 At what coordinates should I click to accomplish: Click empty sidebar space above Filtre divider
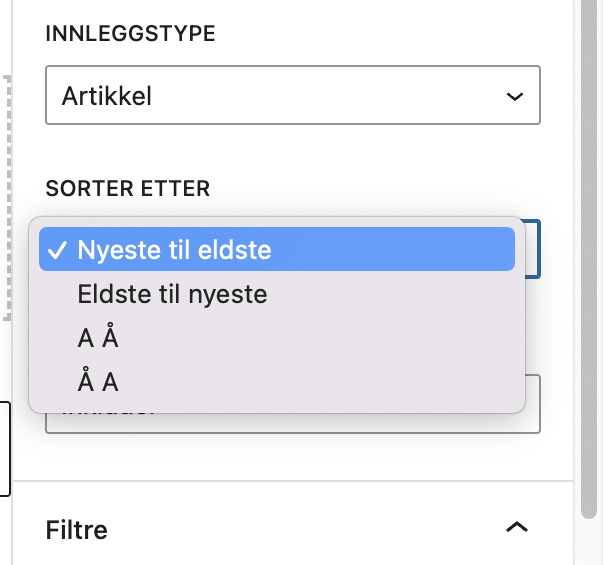click(300, 458)
